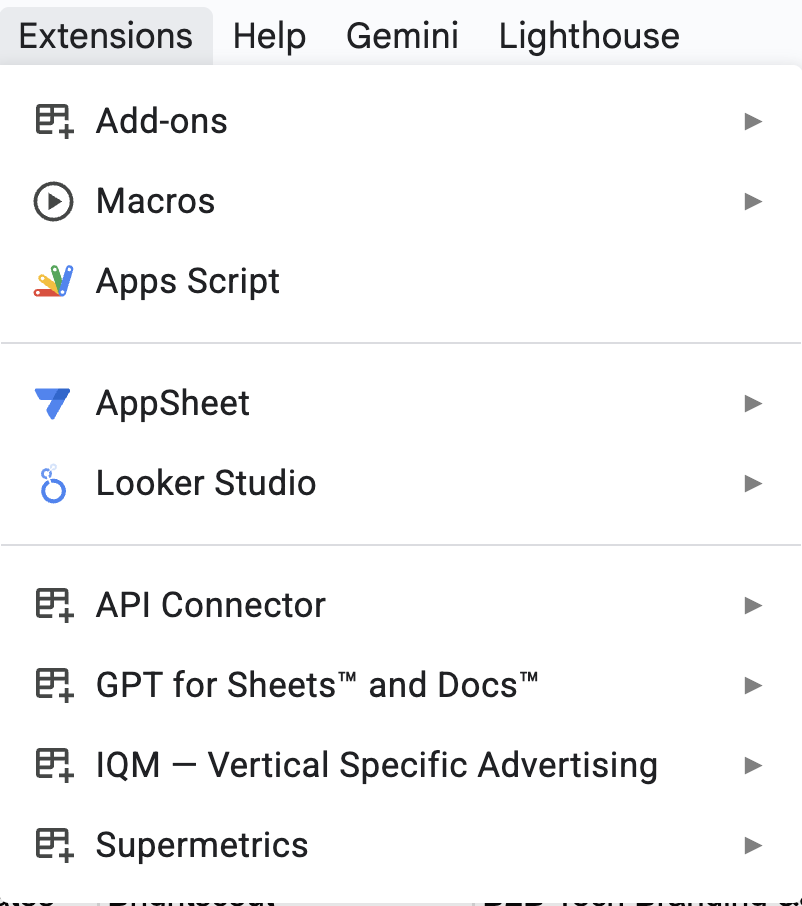Click the Supermetrics add-on icon
The width and height of the screenshot is (802, 906).
pos(54,845)
